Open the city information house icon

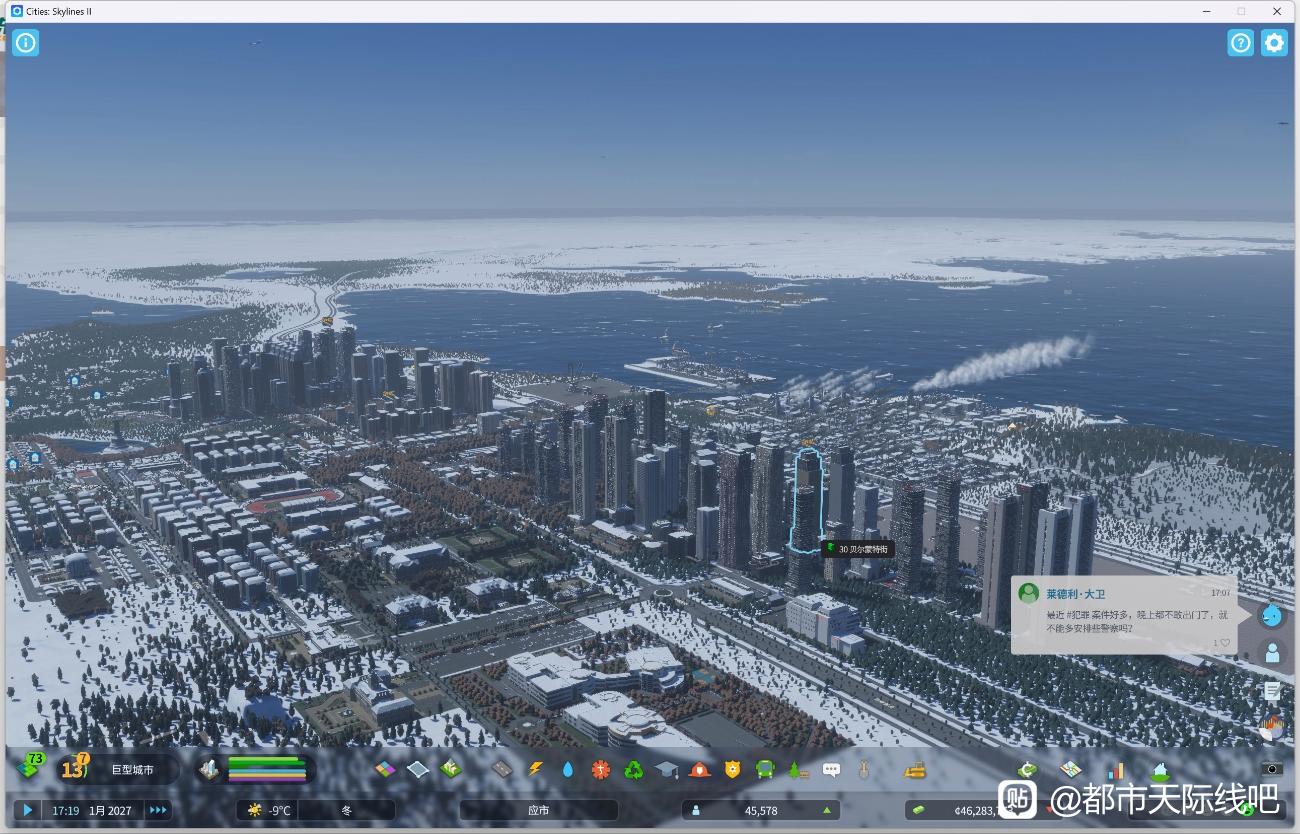click(x=1159, y=769)
